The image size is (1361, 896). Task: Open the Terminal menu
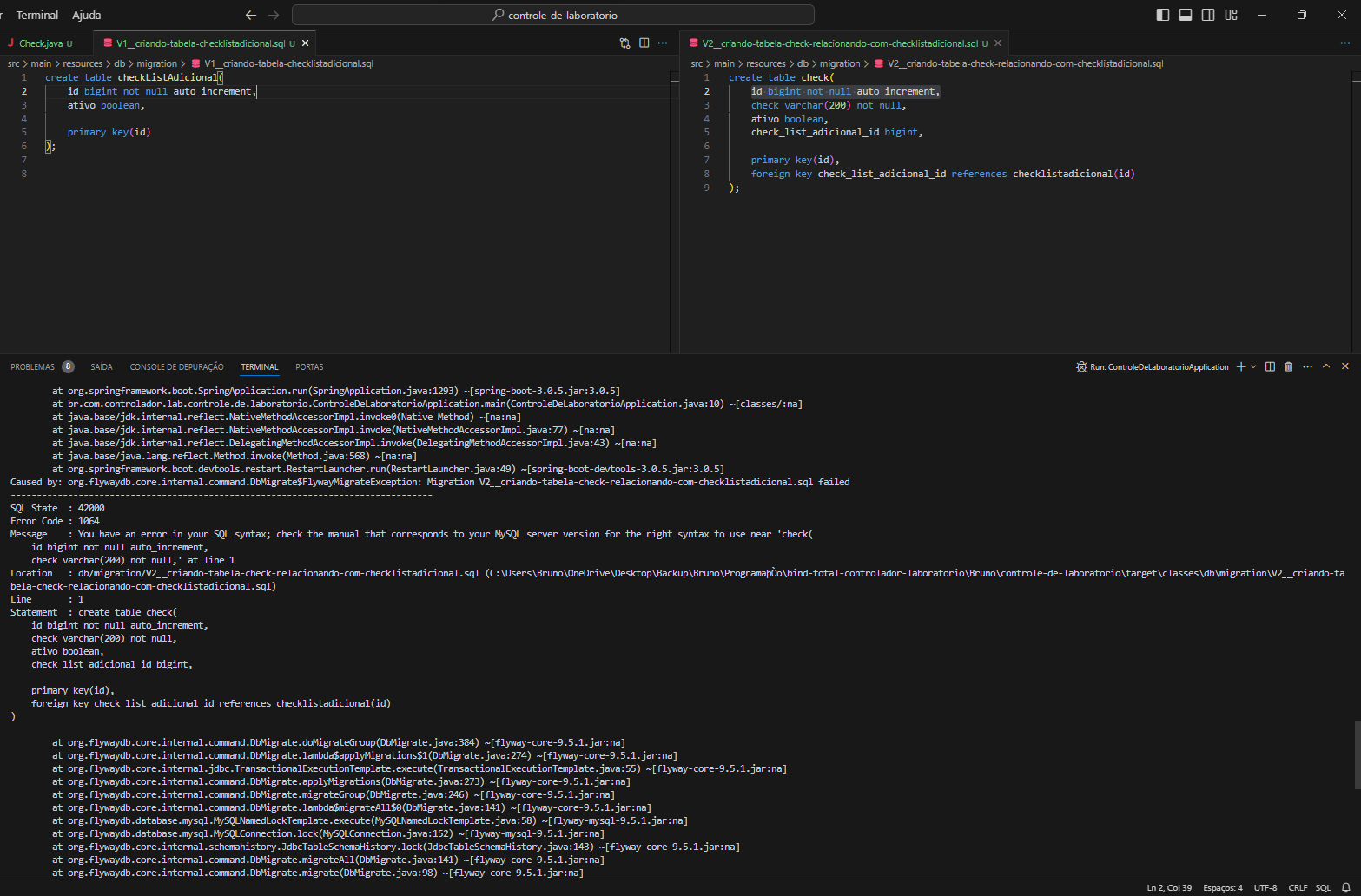pos(37,15)
